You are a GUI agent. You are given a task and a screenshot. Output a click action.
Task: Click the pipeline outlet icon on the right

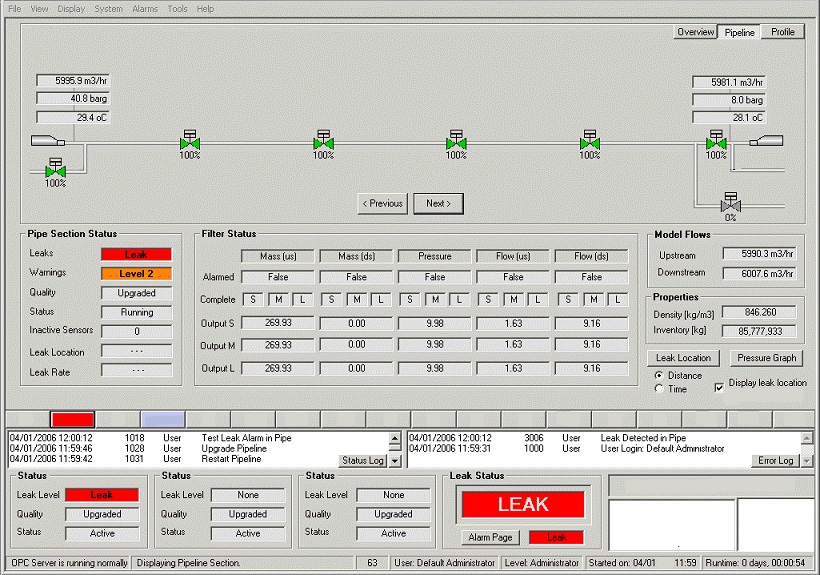(x=766, y=141)
